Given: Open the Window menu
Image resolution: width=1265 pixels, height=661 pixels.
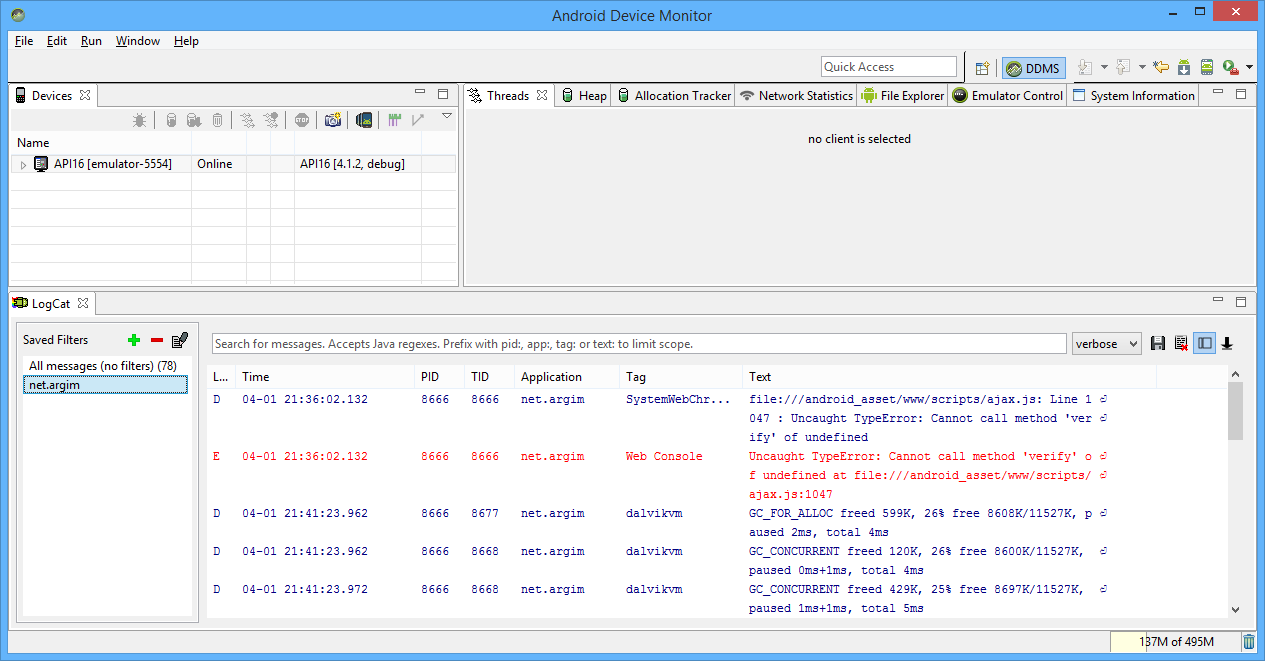Looking at the screenshot, I should tap(138, 41).
